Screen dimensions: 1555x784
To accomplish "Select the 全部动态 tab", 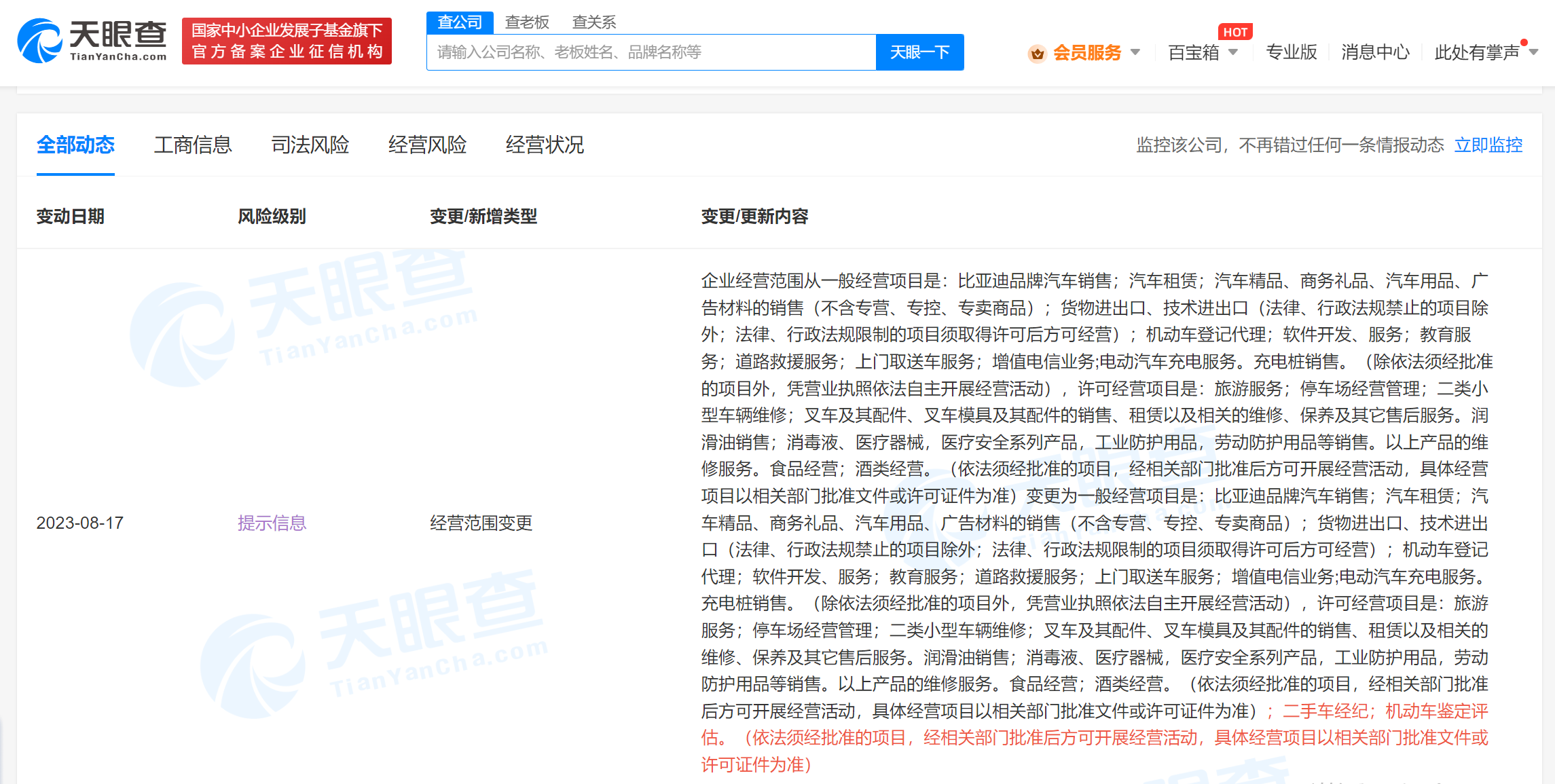I will (75, 145).
